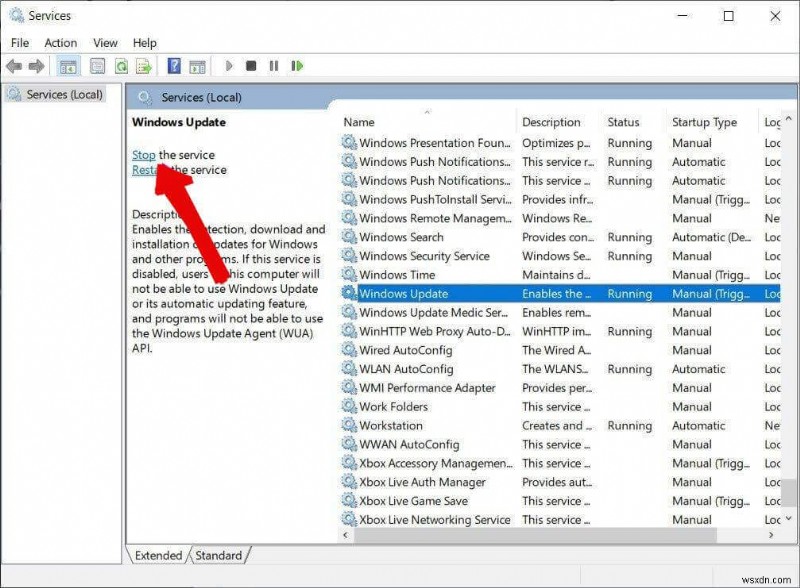
Task: Restart the service using the toolbar icon
Action: [297, 66]
